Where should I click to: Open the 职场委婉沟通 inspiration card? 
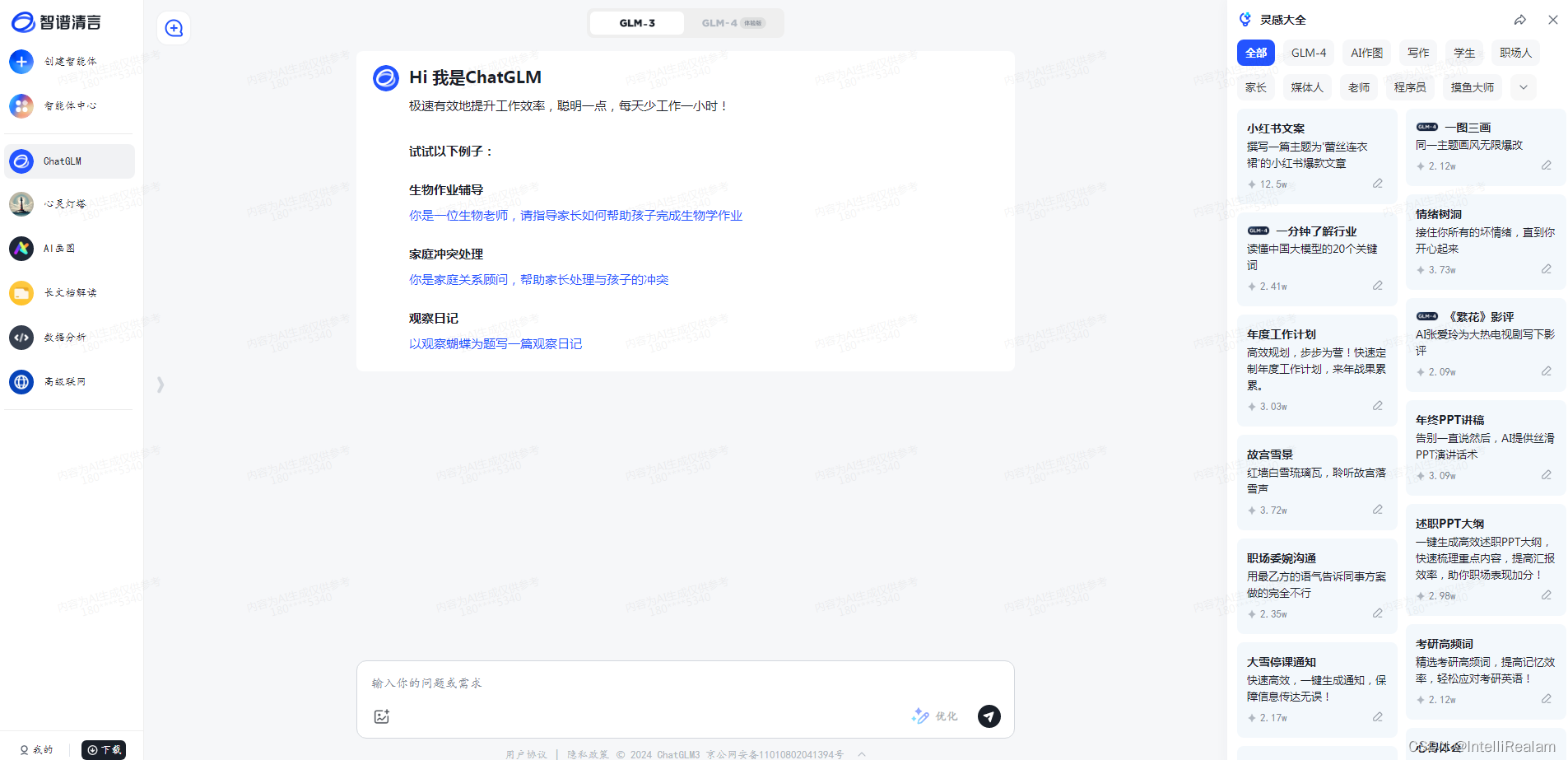(1317, 586)
